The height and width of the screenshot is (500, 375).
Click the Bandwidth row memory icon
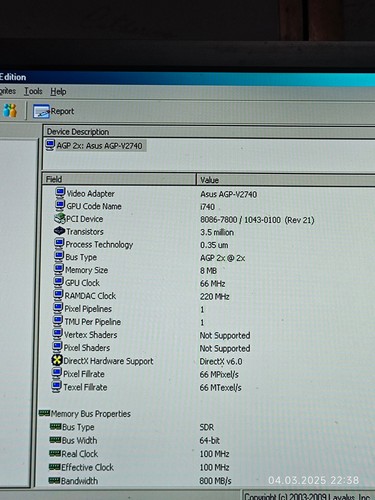pyautogui.click(x=54, y=480)
